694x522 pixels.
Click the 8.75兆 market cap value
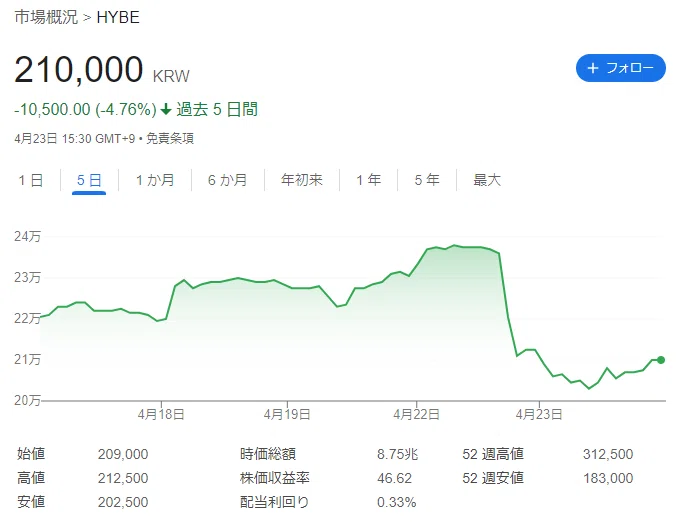point(397,454)
